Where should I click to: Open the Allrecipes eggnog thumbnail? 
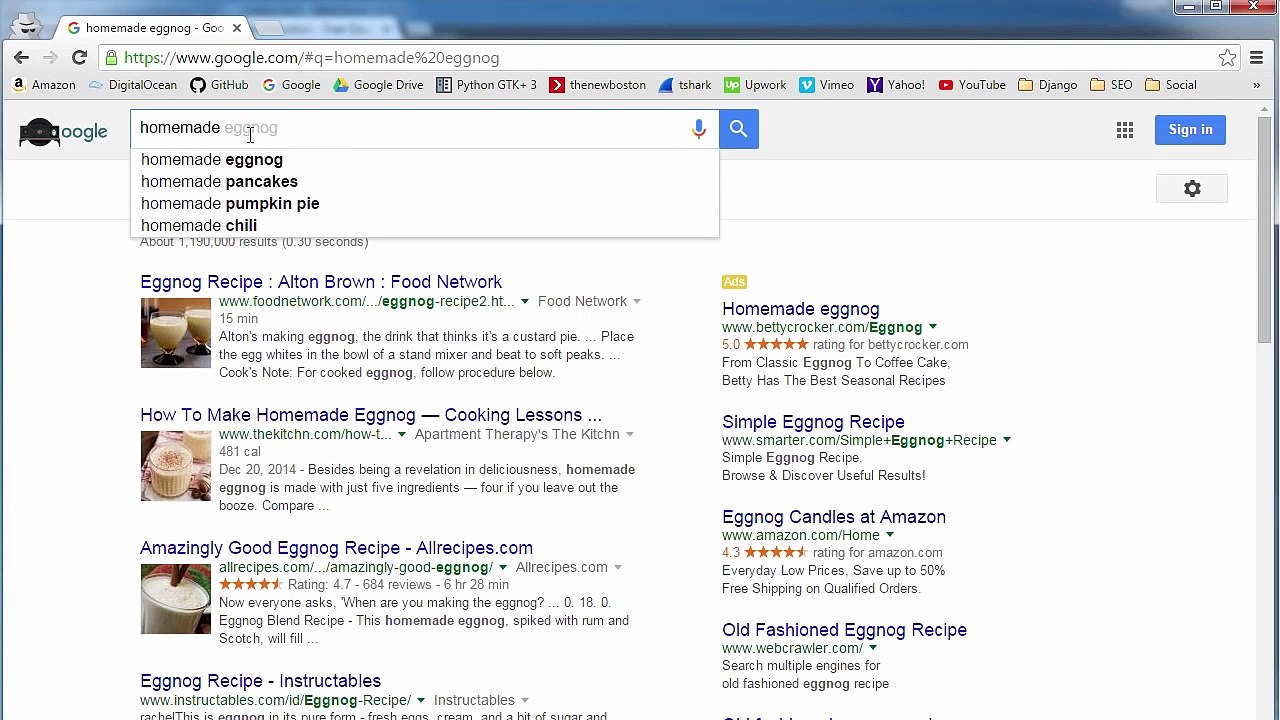pyautogui.click(x=176, y=599)
